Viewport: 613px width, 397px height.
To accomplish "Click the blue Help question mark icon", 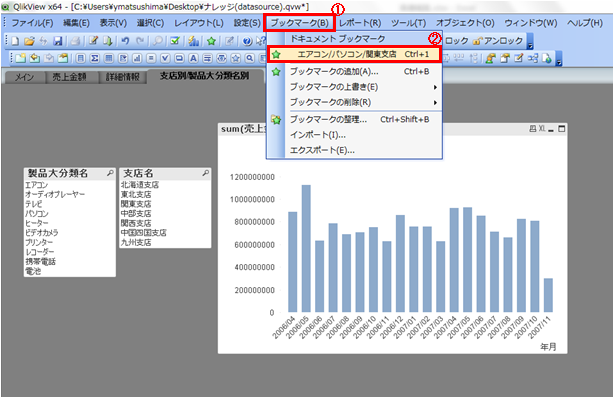I will pyautogui.click(x=247, y=41).
